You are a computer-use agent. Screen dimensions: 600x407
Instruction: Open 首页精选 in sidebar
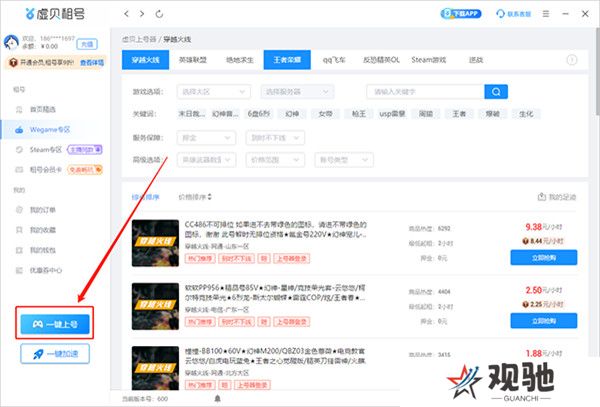[42, 109]
